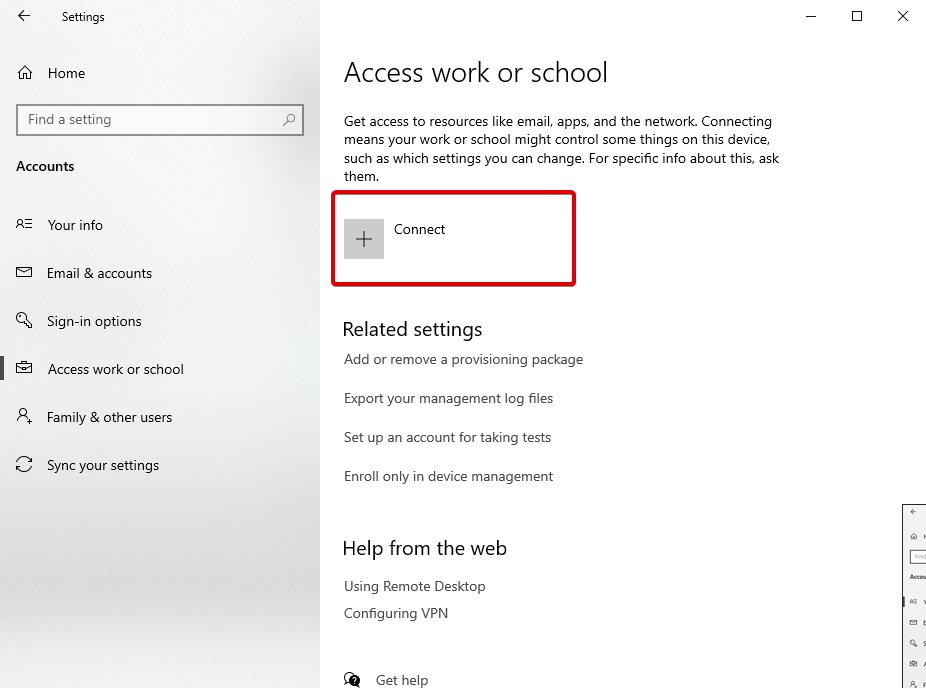Open Set up an account for taking tests

point(447,438)
